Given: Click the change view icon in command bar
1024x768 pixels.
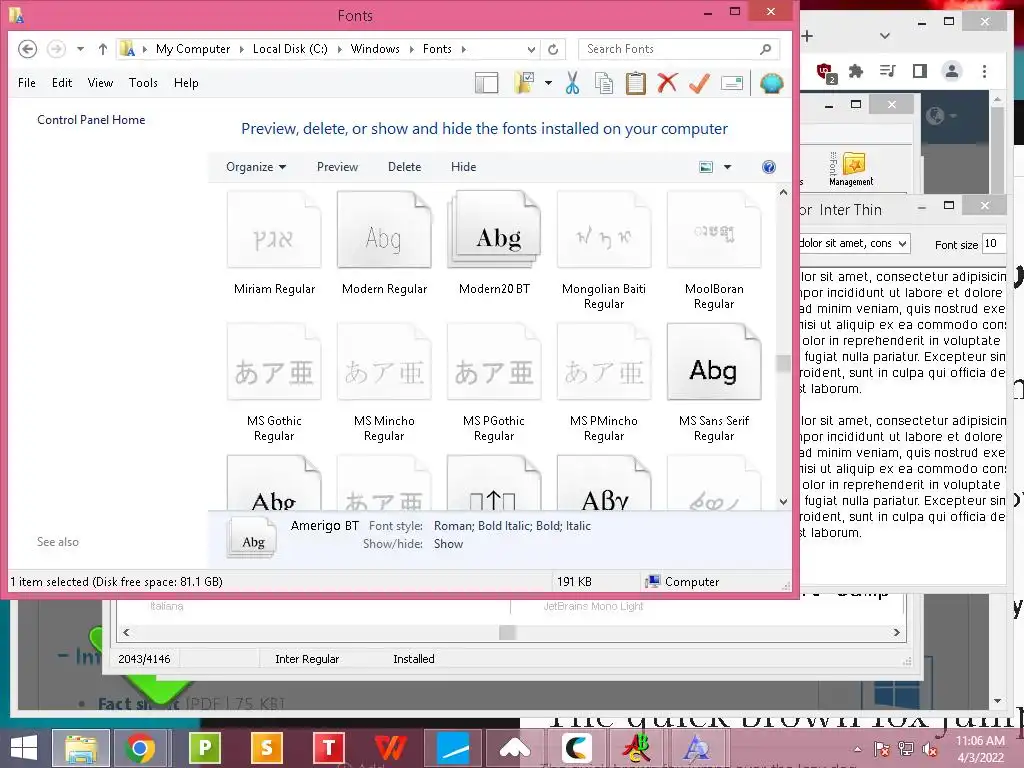Looking at the screenshot, I should pos(706,167).
